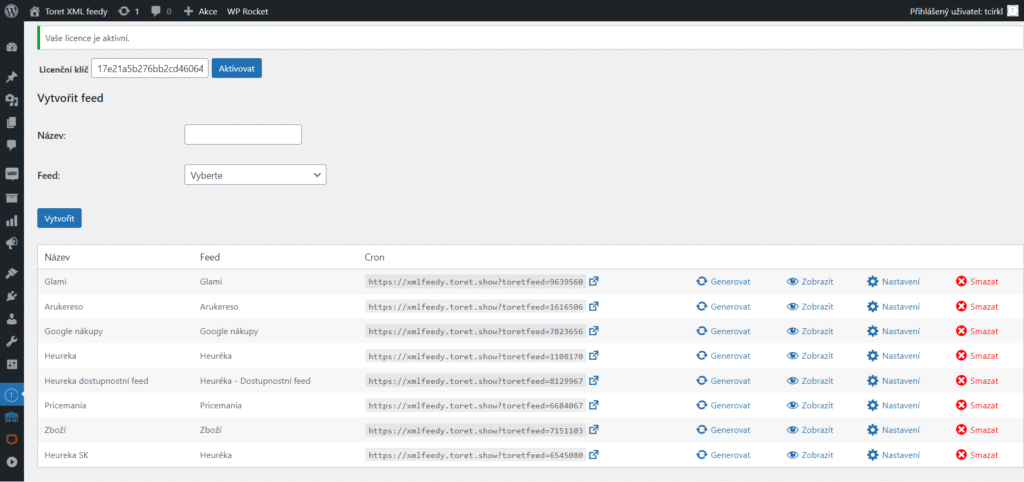The image size is (1024, 482).
Task: Open Tools wrench sidebar icon
Action: 11,341
